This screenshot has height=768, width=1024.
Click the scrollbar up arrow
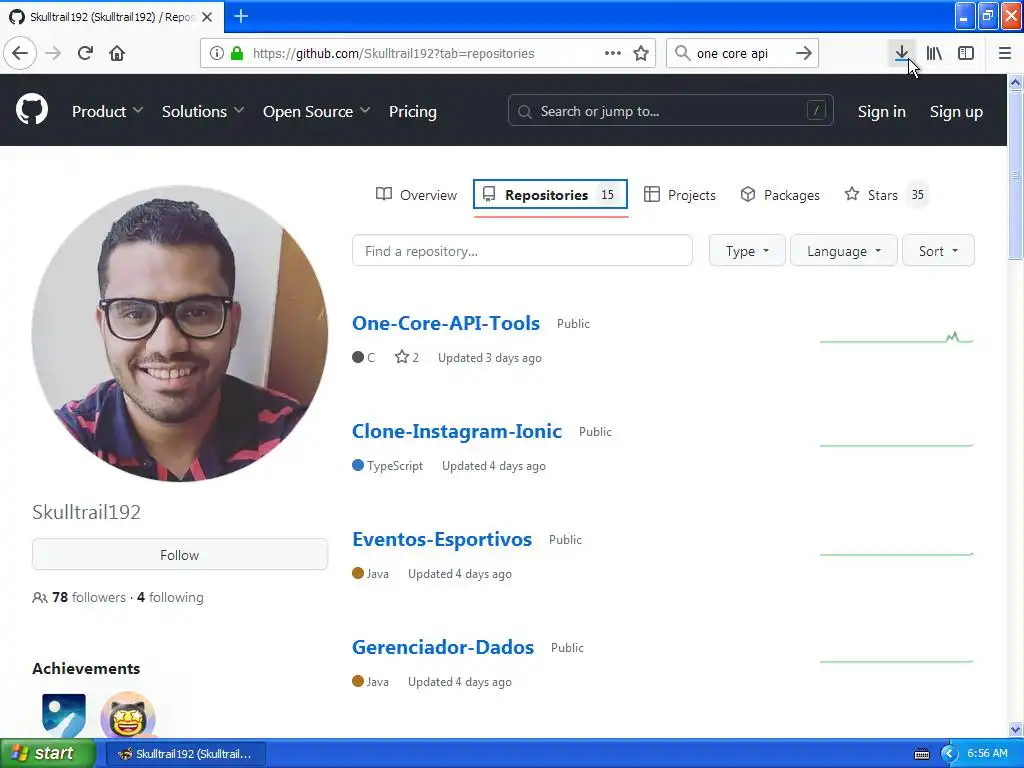point(1016,82)
